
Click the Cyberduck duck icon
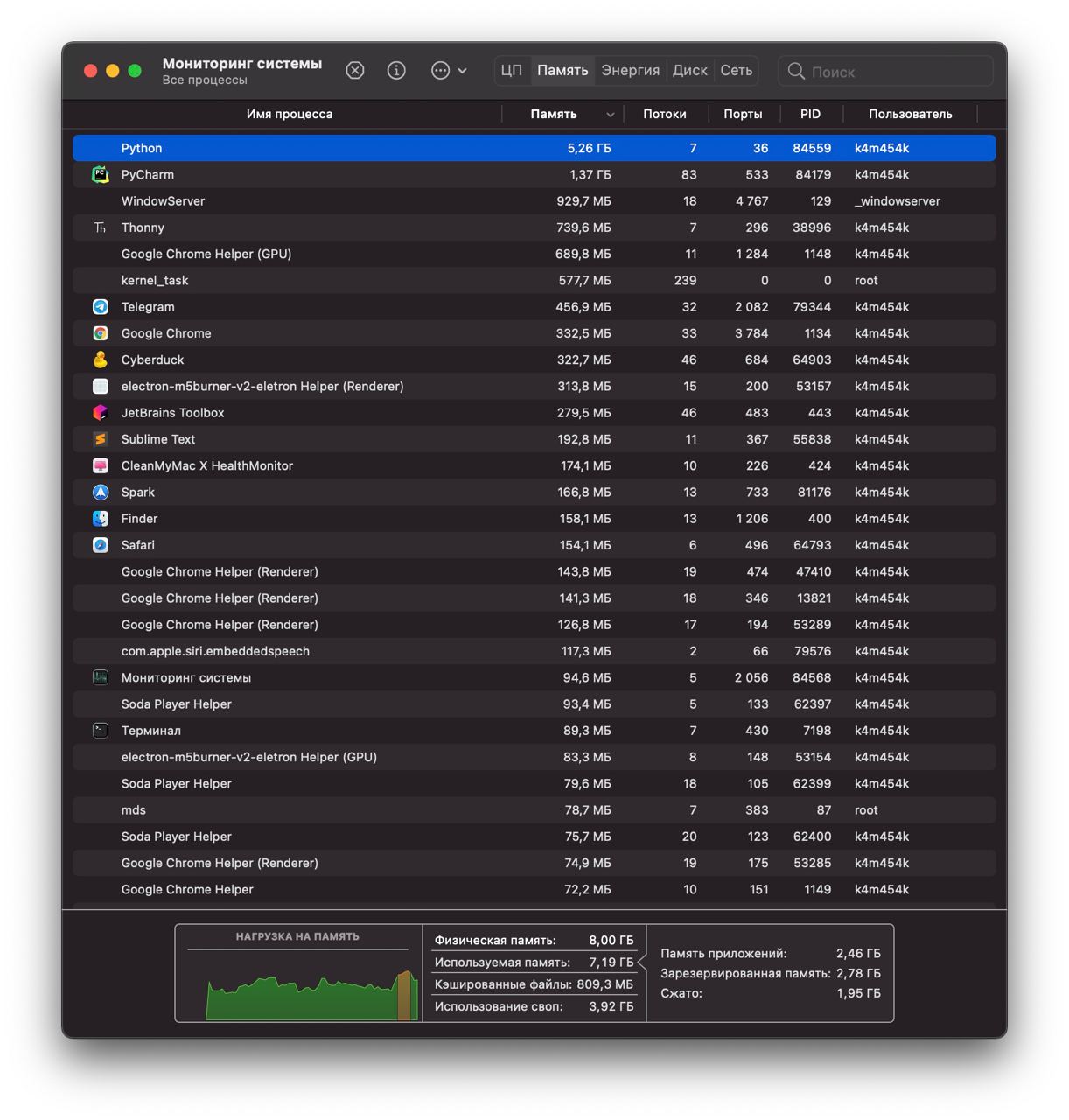click(101, 360)
